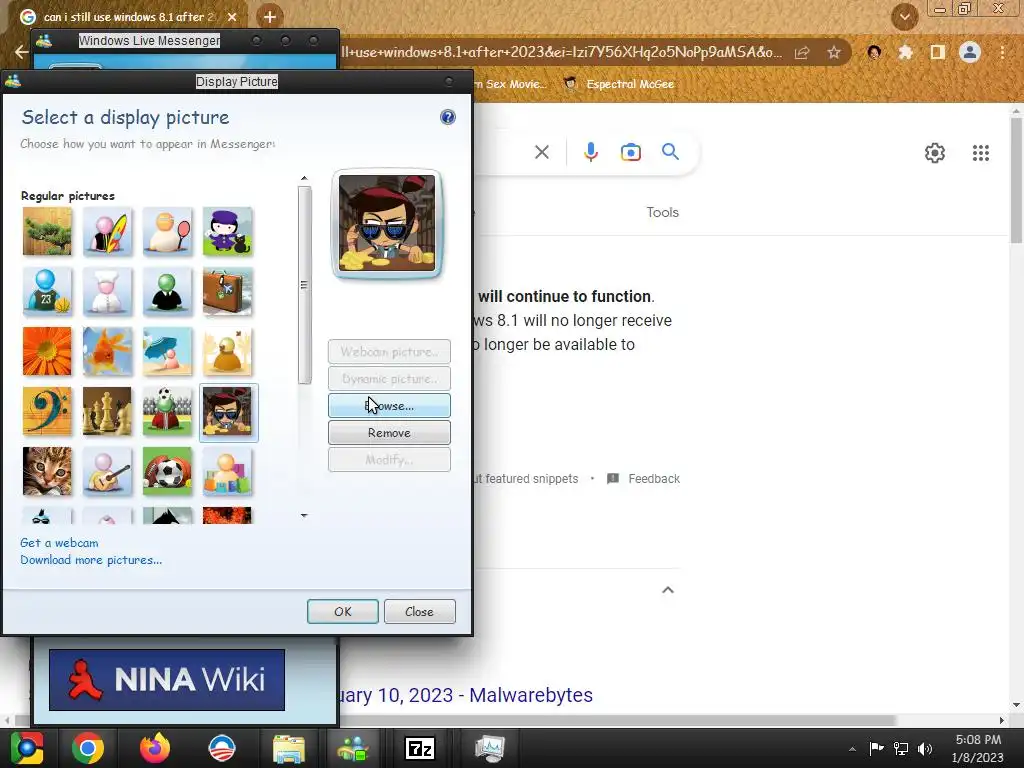Click the large display picture preview
This screenshot has height=768, width=1024.
[387, 223]
